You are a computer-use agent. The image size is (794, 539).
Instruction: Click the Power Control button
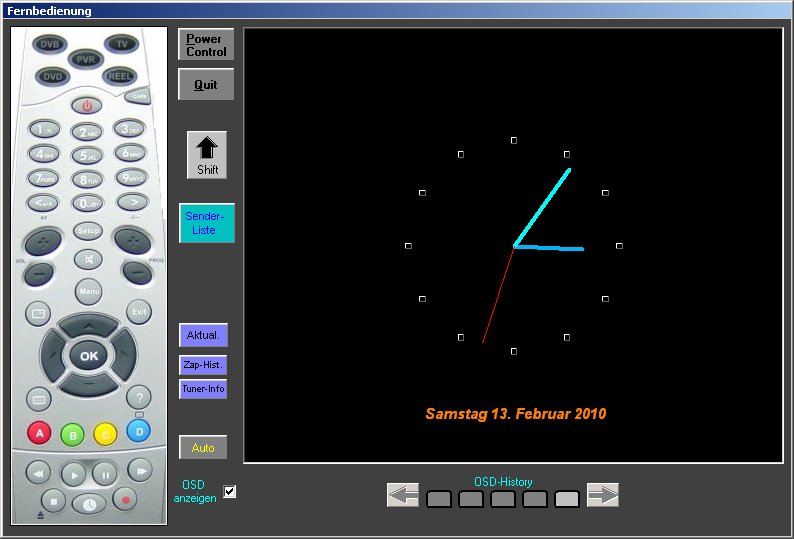[x=206, y=45]
